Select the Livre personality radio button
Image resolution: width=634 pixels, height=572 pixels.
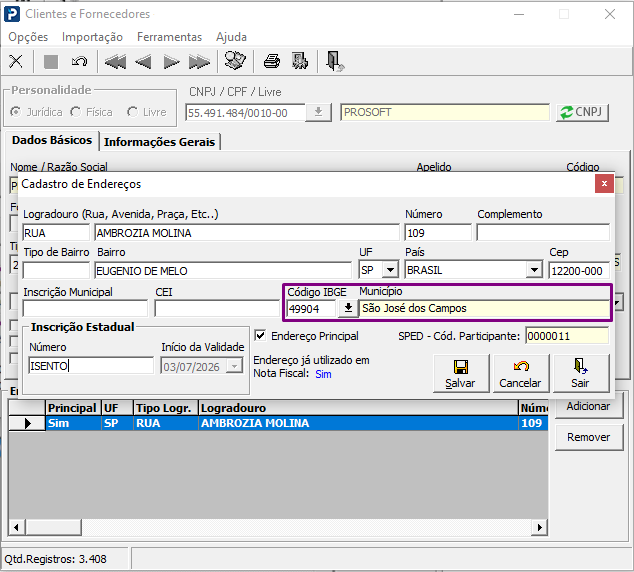pos(132,112)
